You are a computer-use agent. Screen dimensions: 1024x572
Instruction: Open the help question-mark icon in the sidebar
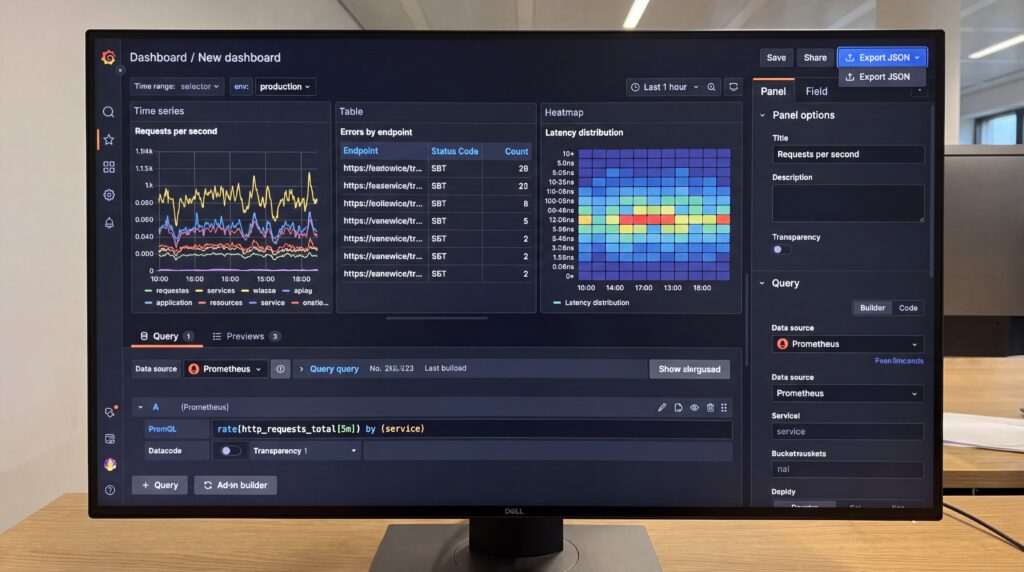110,490
